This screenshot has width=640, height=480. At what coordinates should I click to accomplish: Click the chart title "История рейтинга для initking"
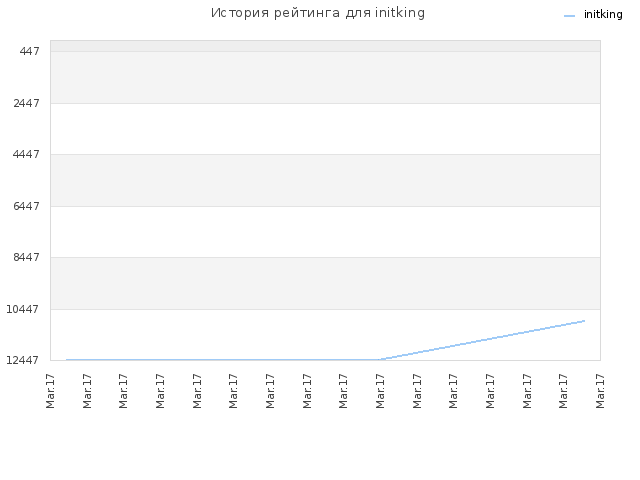[x=318, y=13]
